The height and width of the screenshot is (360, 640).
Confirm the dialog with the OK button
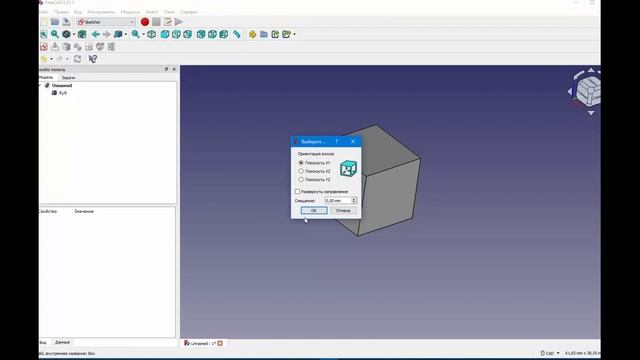(314, 211)
